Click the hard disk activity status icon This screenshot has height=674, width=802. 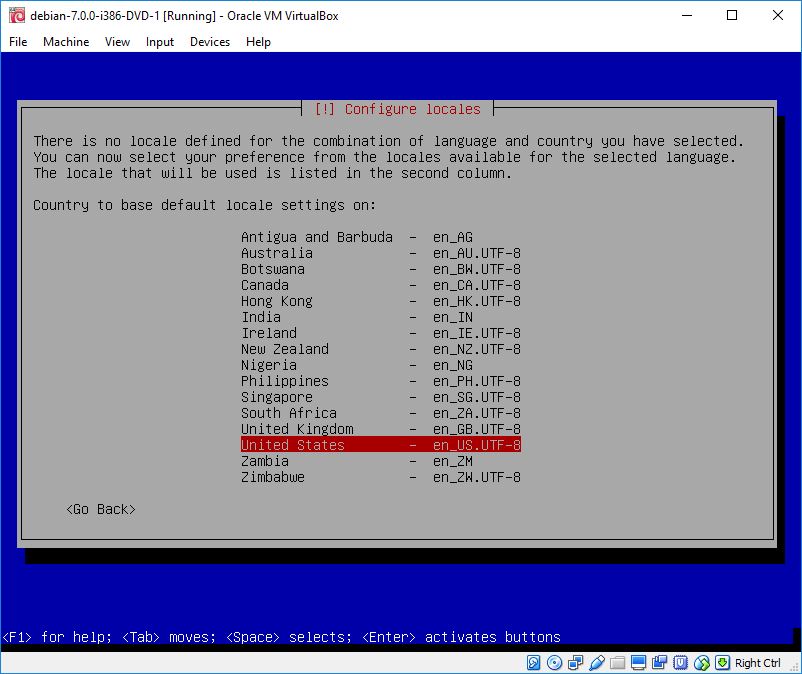533,663
